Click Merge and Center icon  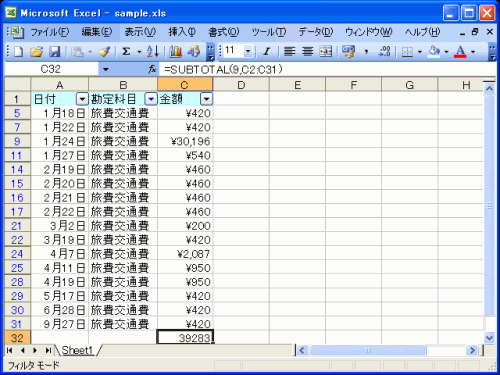click(x=326, y=52)
